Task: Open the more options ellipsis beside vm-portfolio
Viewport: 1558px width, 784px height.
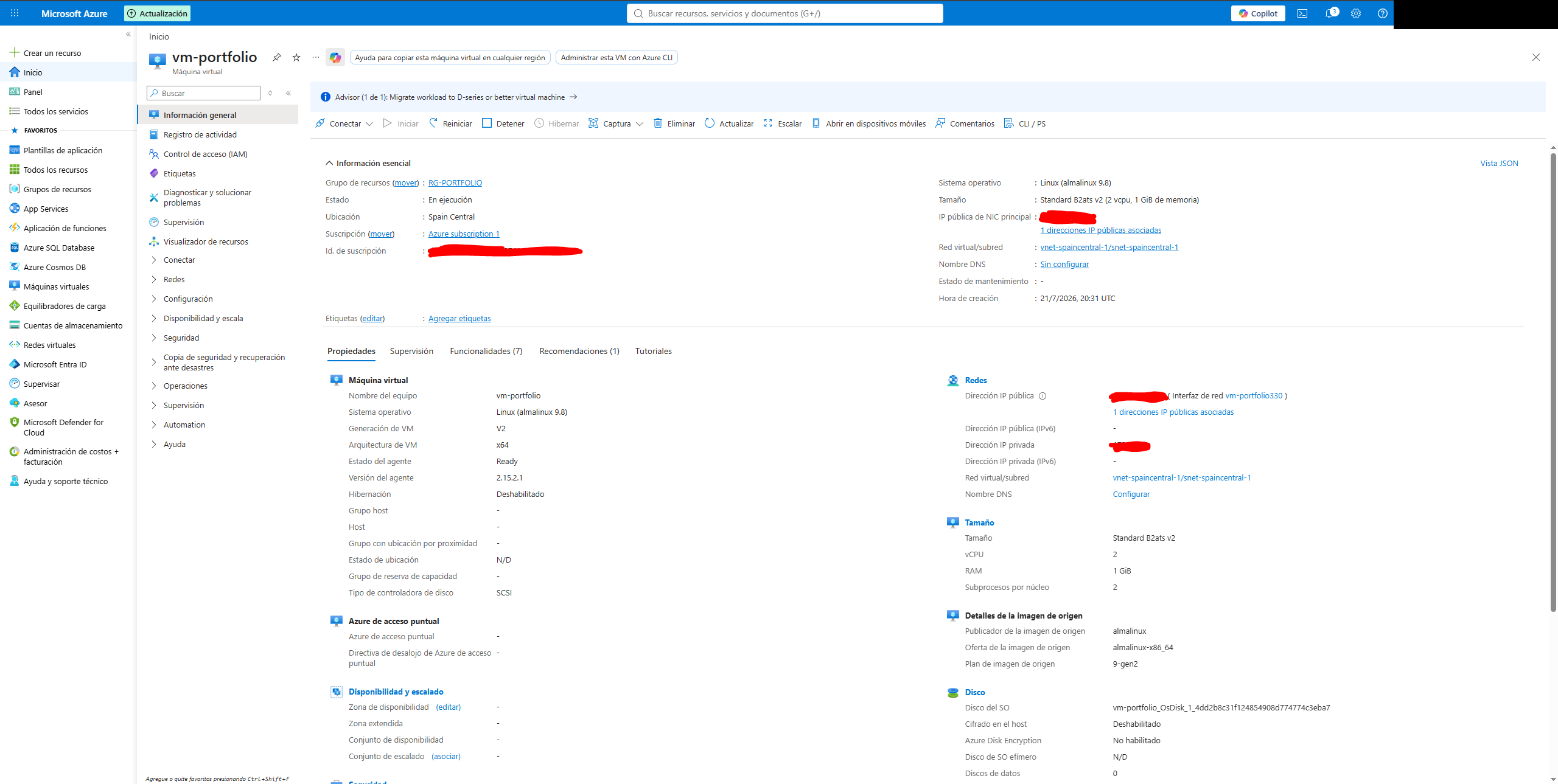Action: coord(316,57)
